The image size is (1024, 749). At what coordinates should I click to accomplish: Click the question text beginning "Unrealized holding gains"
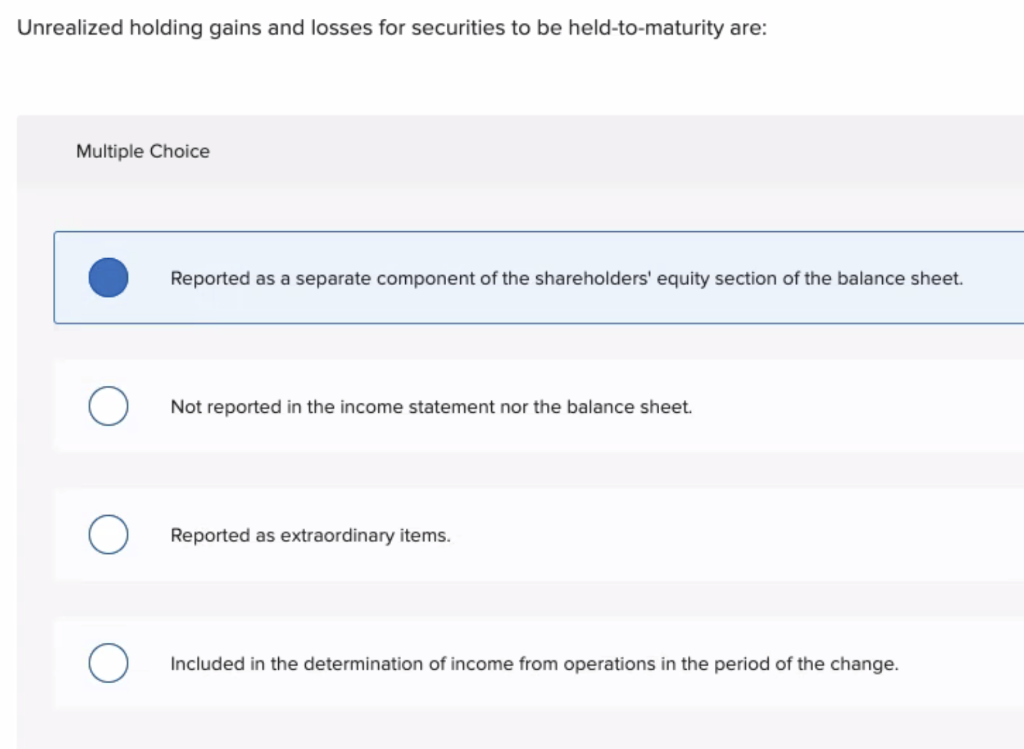tap(392, 29)
